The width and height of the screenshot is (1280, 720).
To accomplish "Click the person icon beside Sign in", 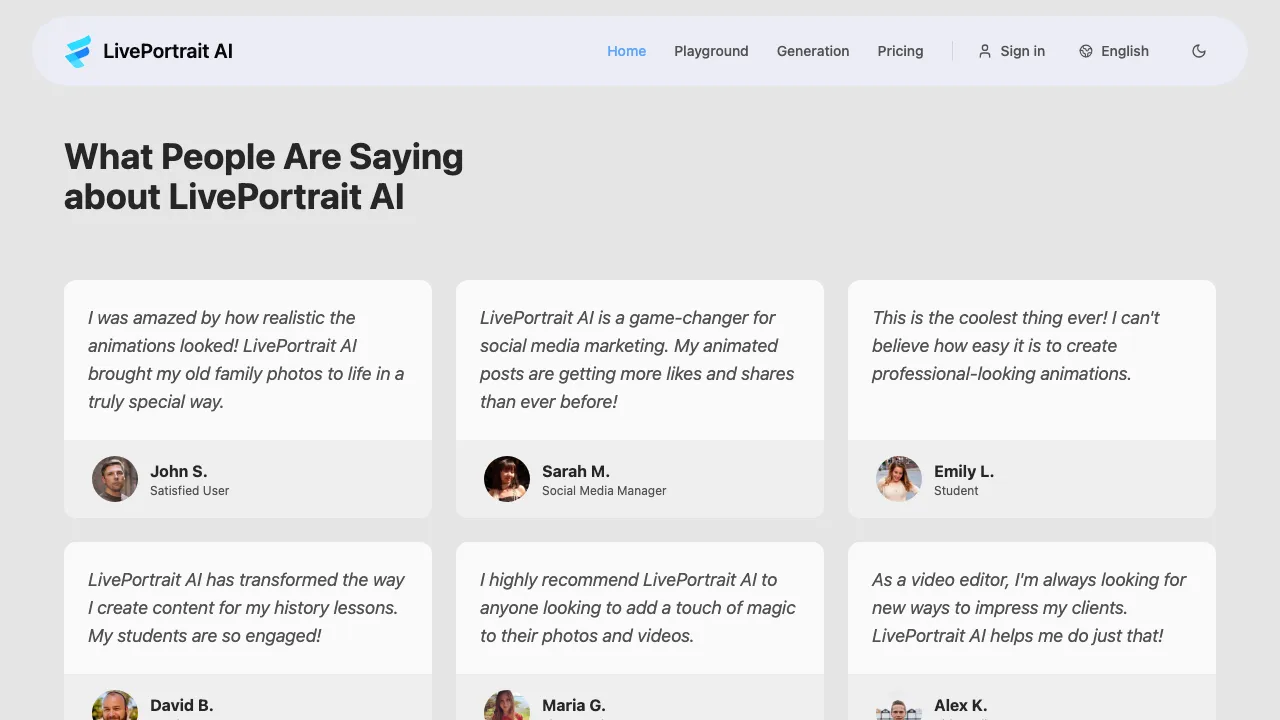I will (986, 51).
